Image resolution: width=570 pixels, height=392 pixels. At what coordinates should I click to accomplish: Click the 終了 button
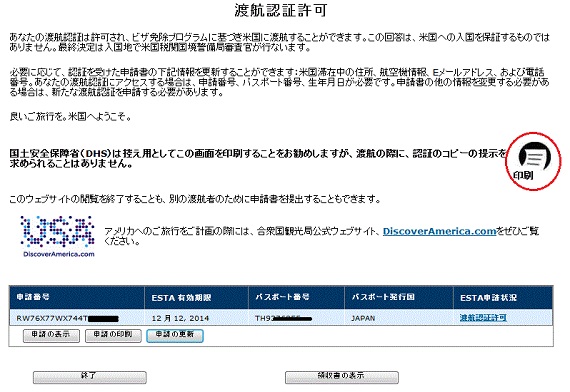click(89, 377)
